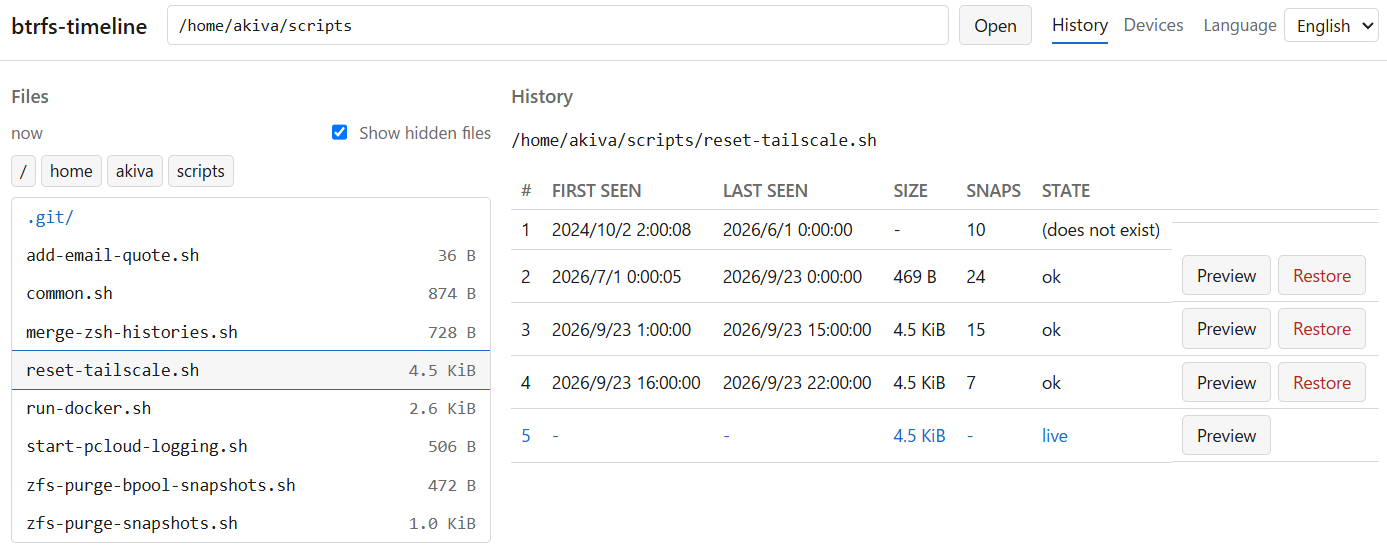
Task: Click the root / breadcrumb
Action: [x=23, y=171]
